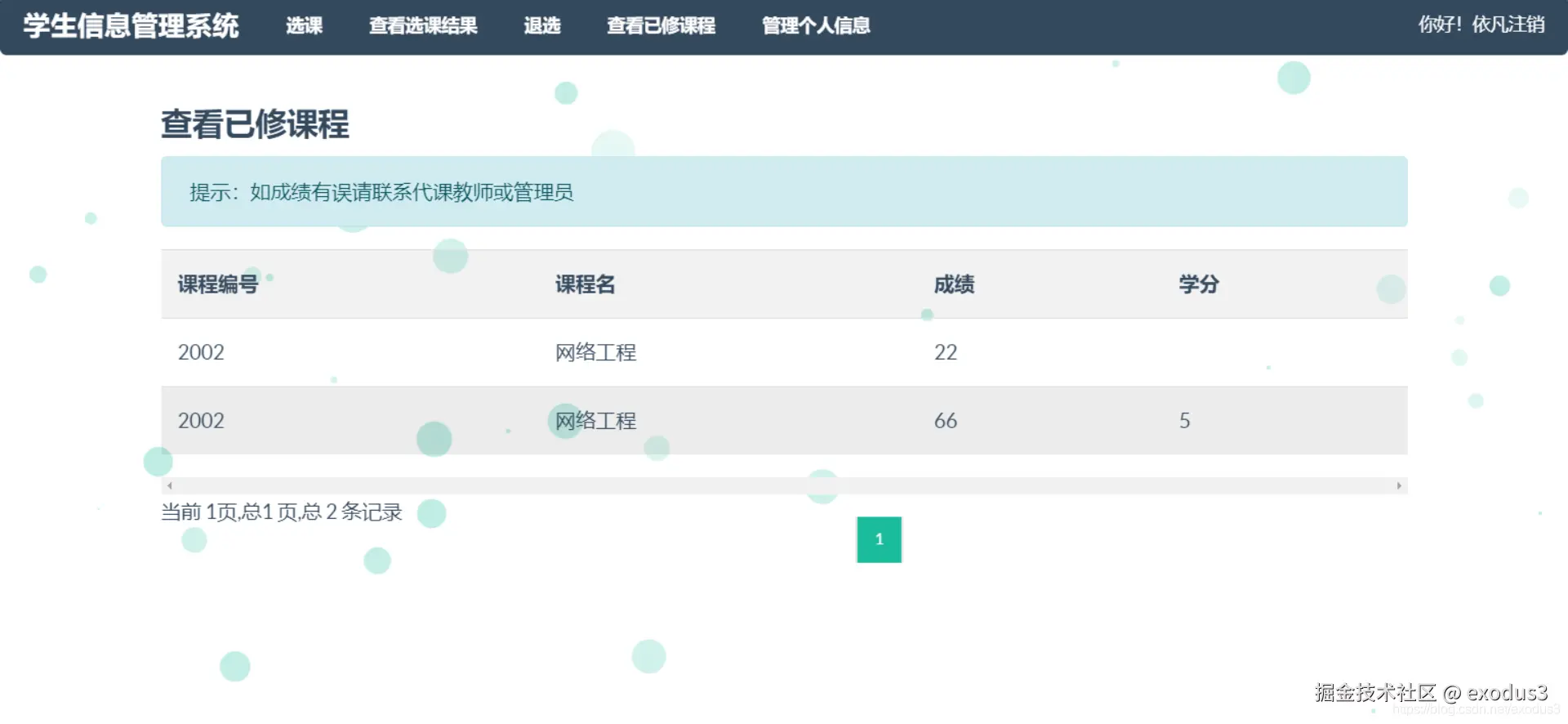Viewport: 1568px width, 724px height.
Task: Click the hint text 提示：如成绩有误请联系代课教师或管理员
Action: 381,192
